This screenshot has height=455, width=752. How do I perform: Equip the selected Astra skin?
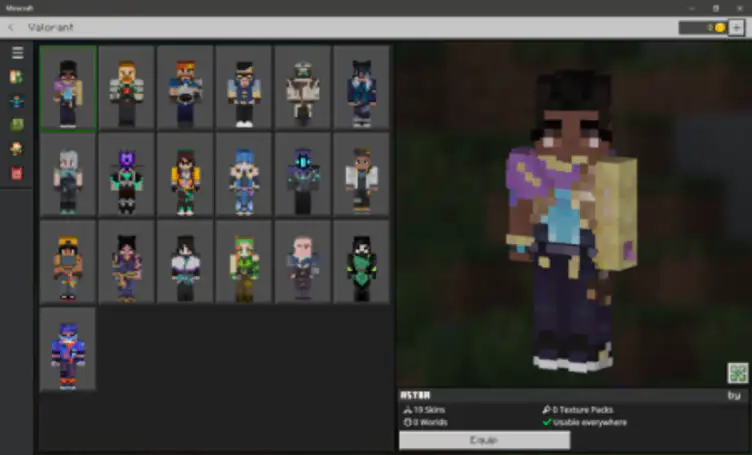click(x=484, y=440)
